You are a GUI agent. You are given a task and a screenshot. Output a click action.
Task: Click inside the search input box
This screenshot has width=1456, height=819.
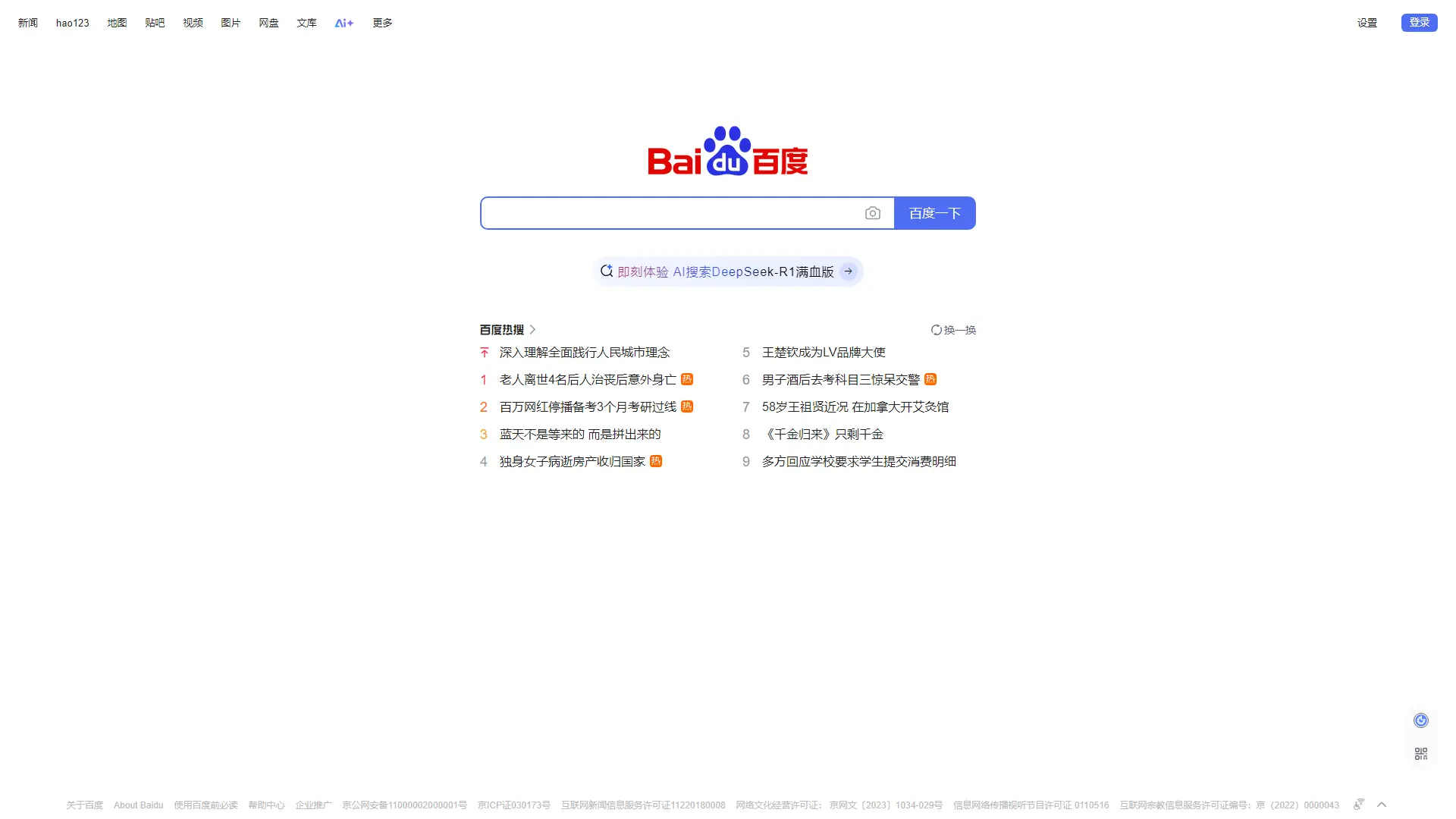tap(675, 213)
